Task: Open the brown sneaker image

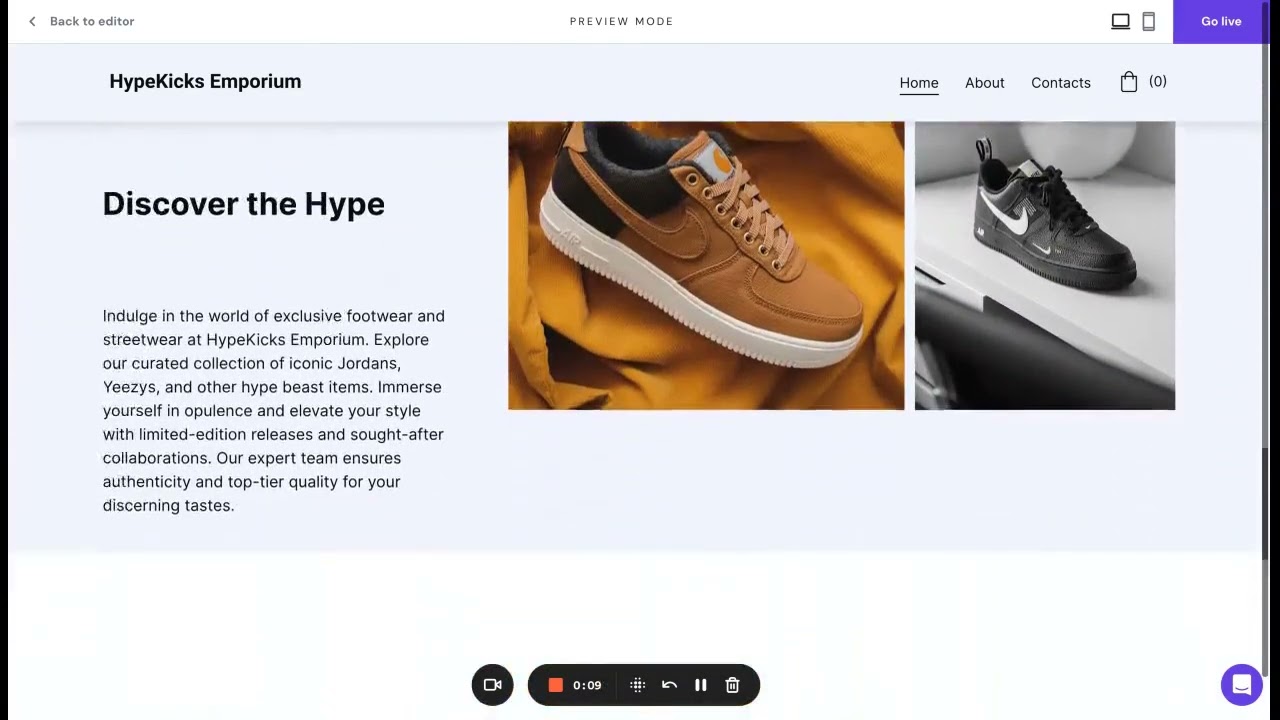Action: (x=706, y=266)
